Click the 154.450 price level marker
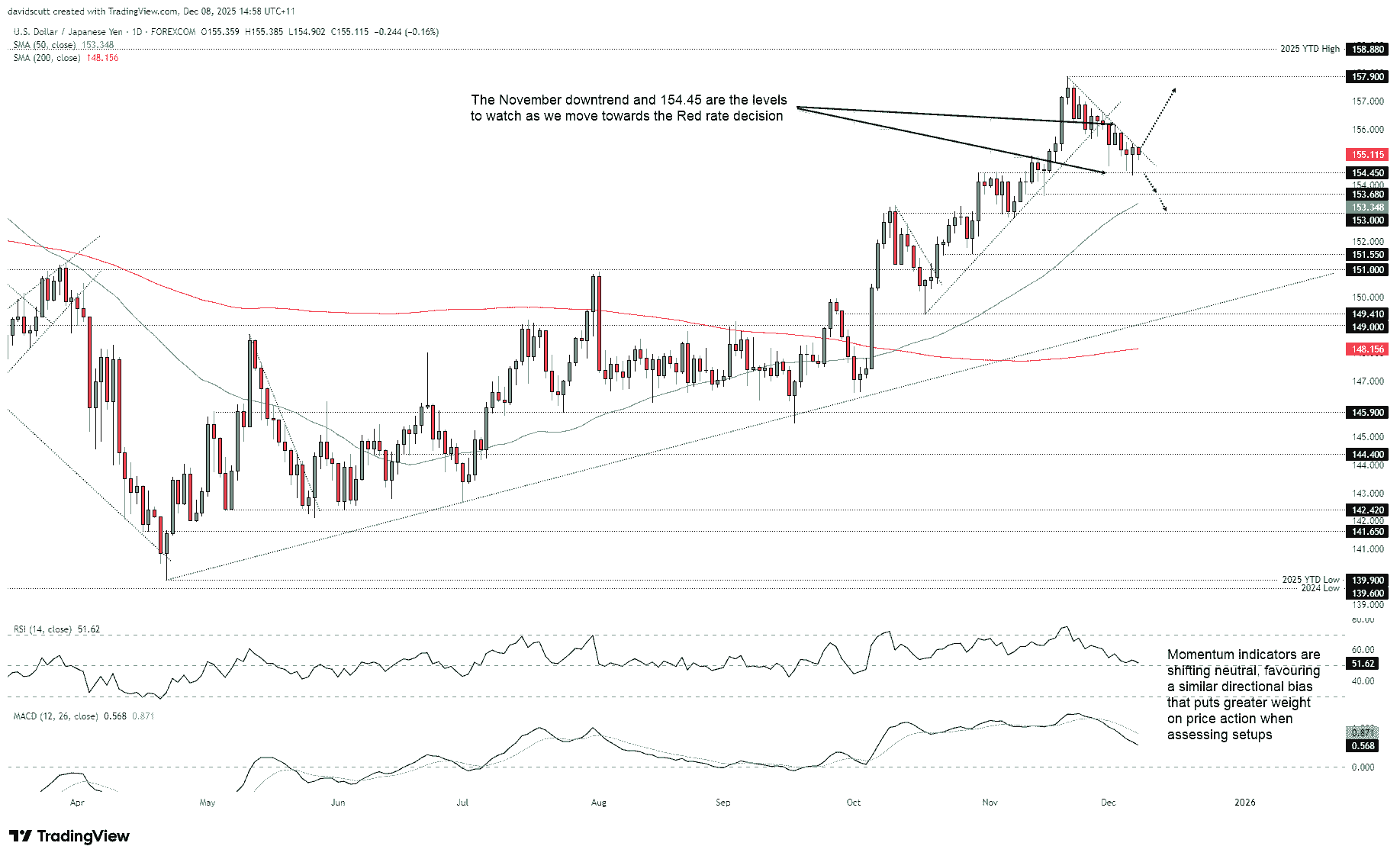1400x859 pixels. [x=1366, y=173]
